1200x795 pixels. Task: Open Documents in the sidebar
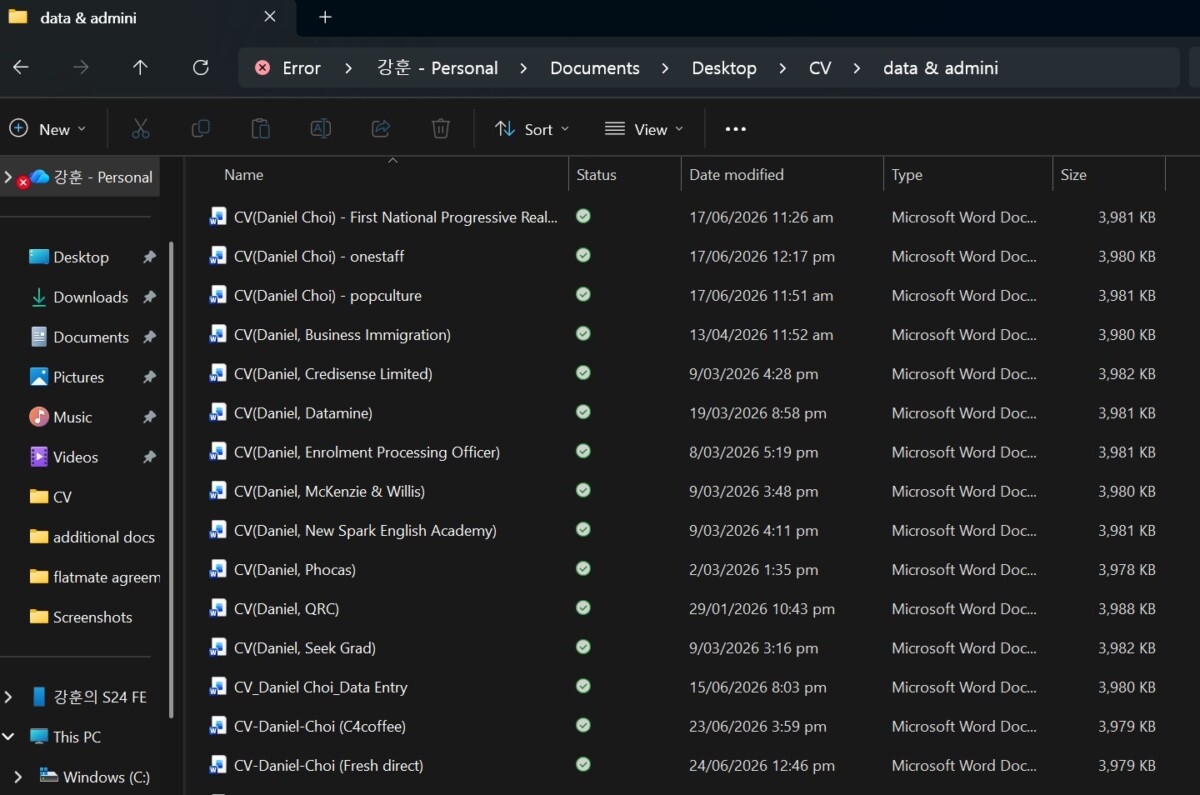[91, 337]
